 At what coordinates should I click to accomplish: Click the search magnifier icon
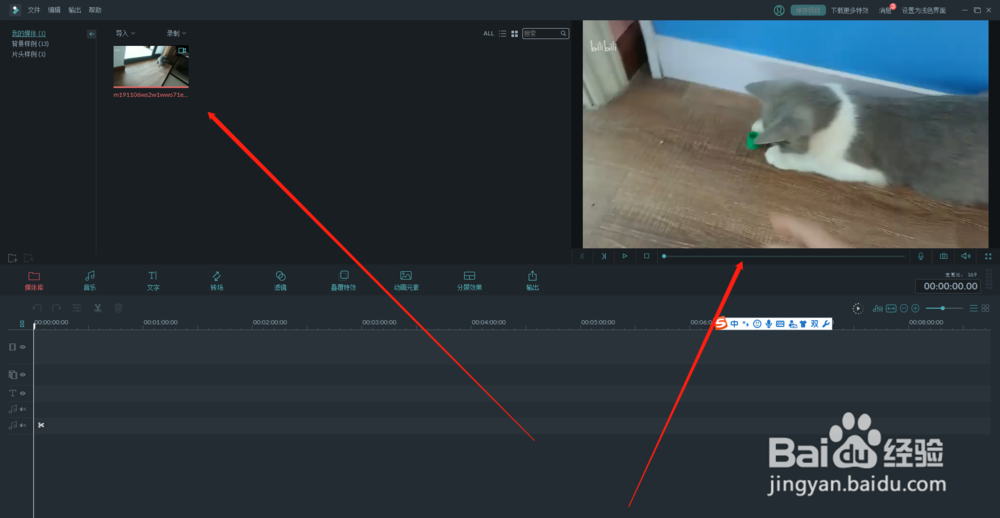(564, 34)
